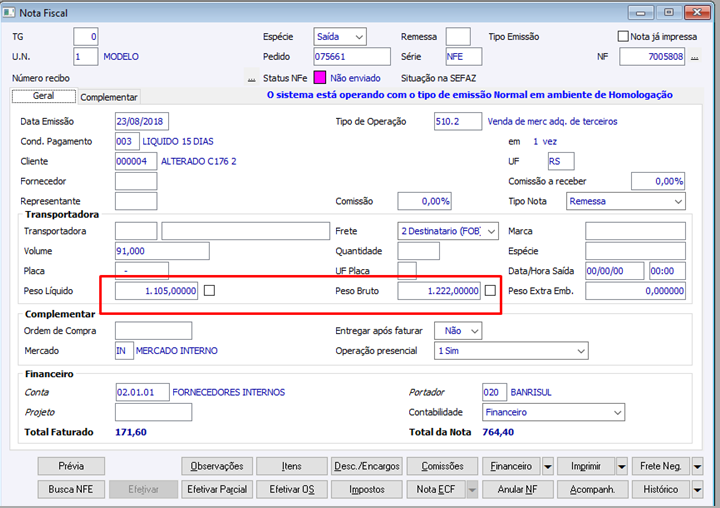Expand the arrow next to Imprimir button
This screenshot has width=720, height=508.
(622, 466)
